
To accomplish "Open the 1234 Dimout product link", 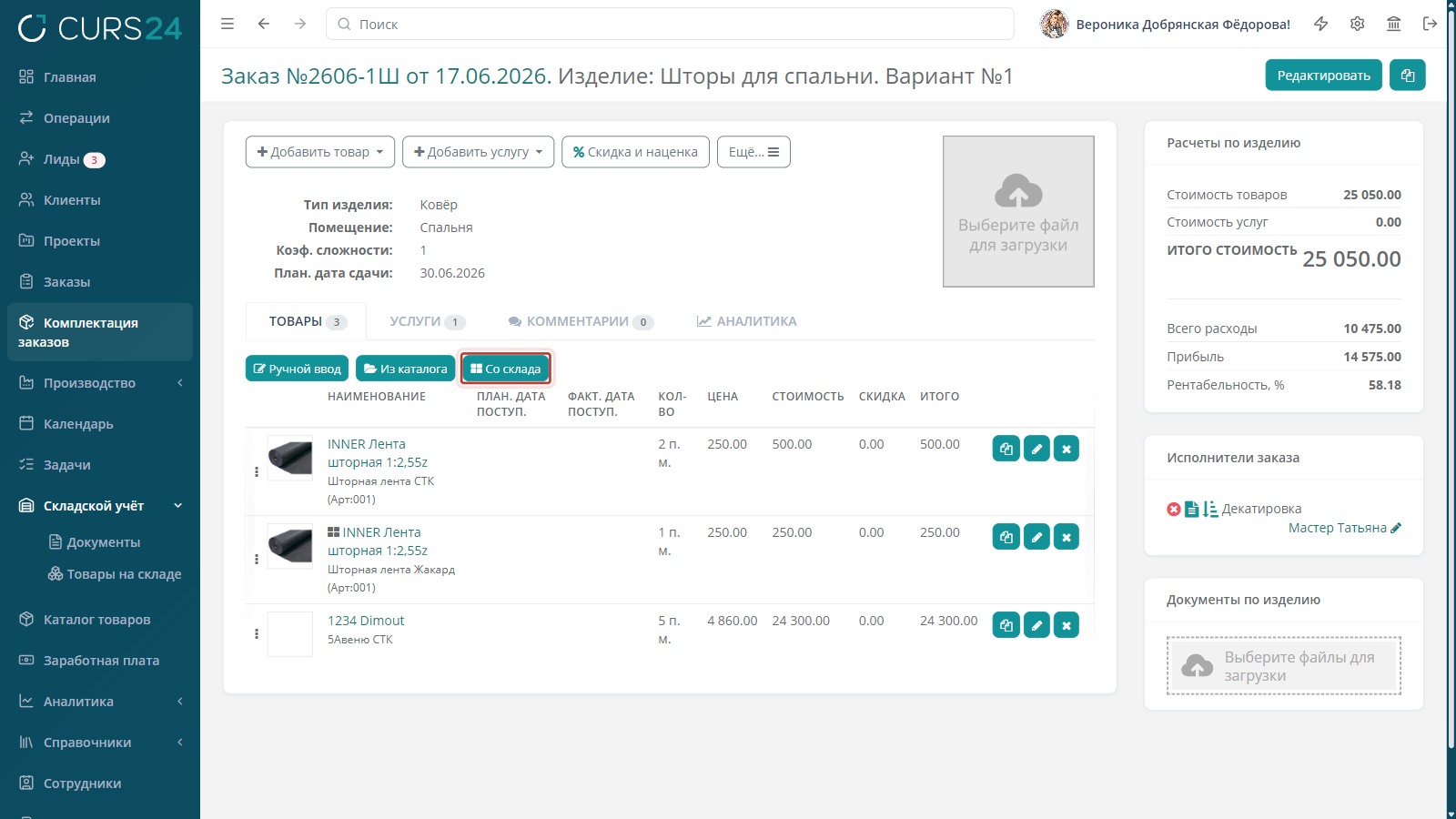I will (366, 621).
